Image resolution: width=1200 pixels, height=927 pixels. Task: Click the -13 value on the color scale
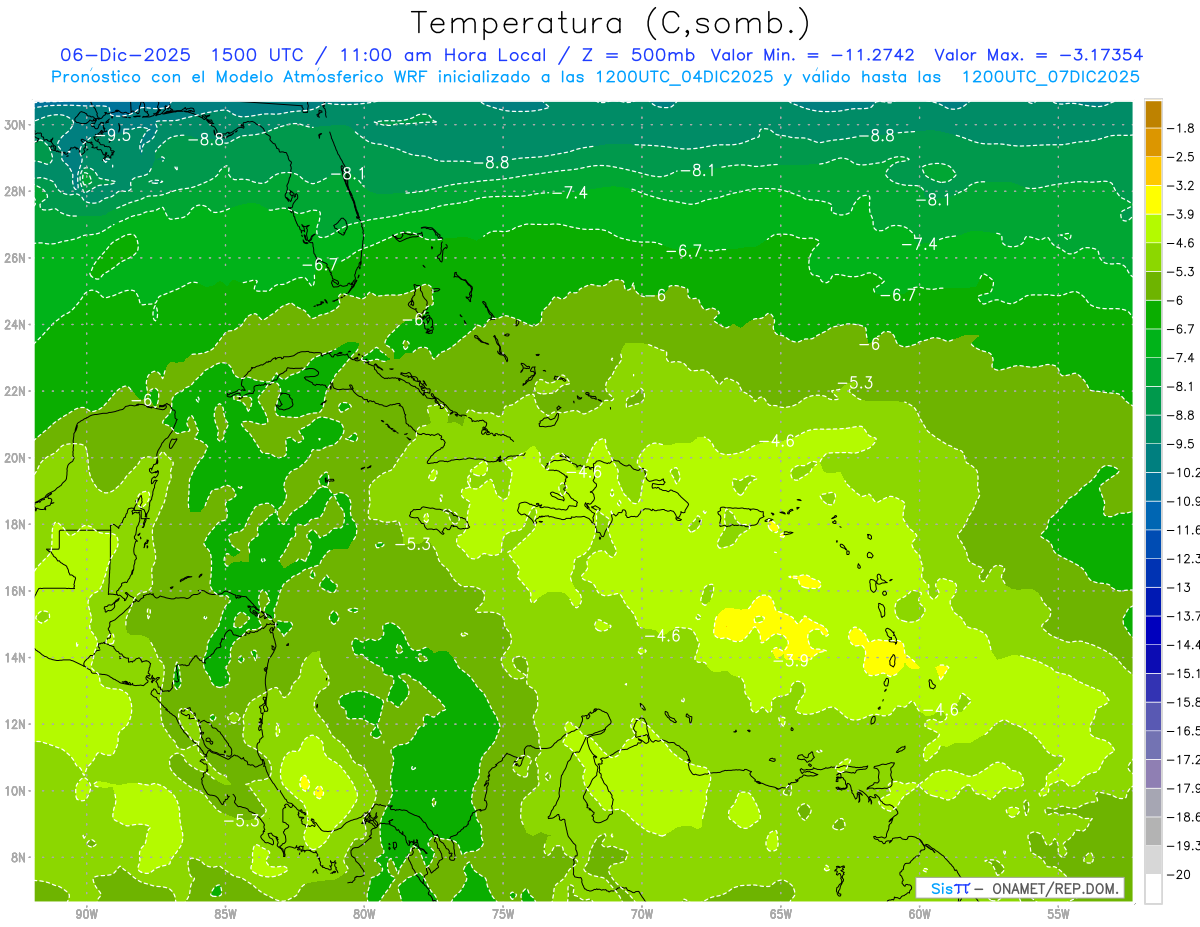point(1178,587)
